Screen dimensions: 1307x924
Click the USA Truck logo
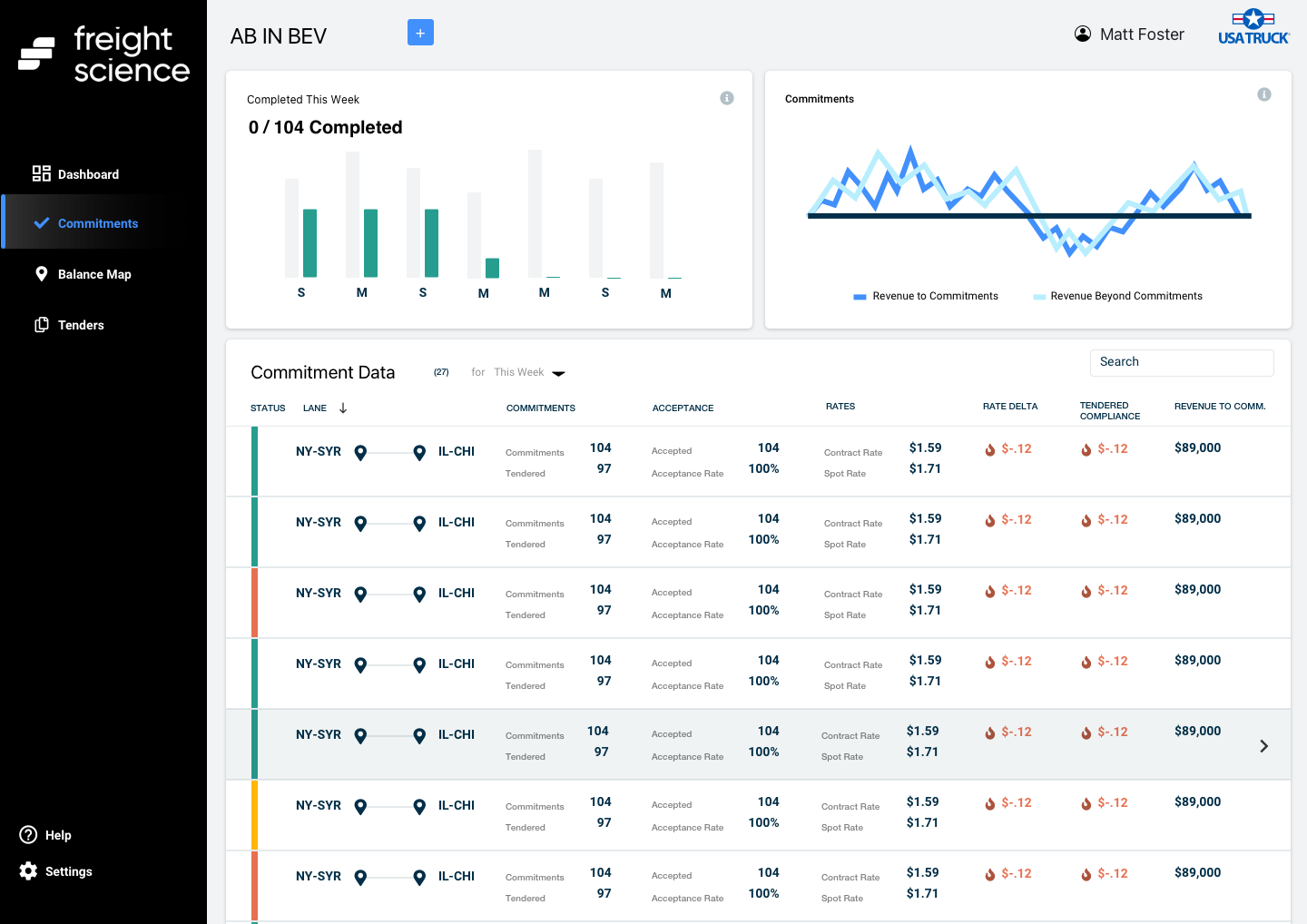pyautogui.click(x=1253, y=27)
